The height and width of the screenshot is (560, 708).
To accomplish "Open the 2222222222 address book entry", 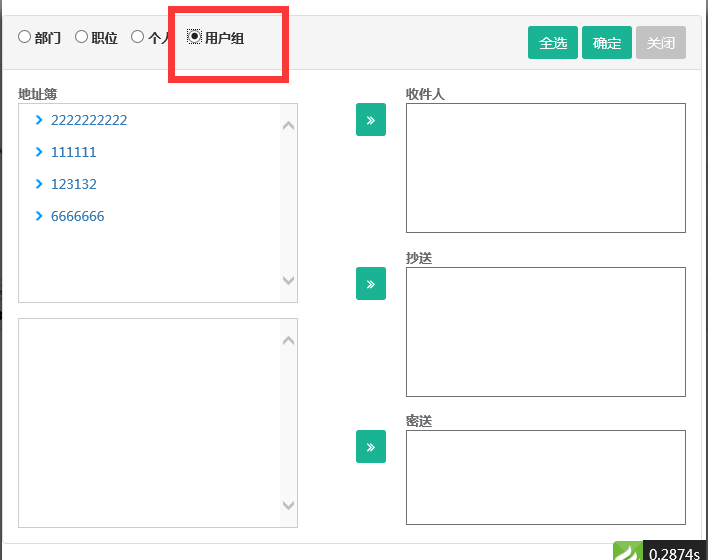I will (89, 120).
